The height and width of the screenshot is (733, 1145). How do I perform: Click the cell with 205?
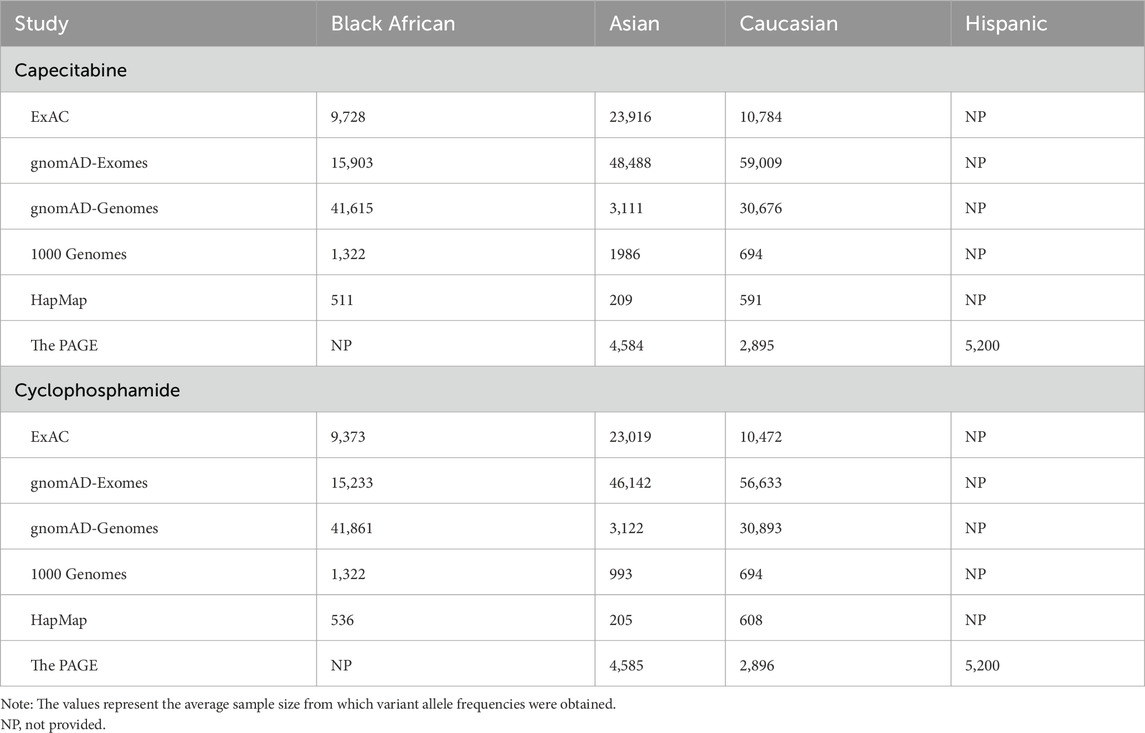(621, 620)
